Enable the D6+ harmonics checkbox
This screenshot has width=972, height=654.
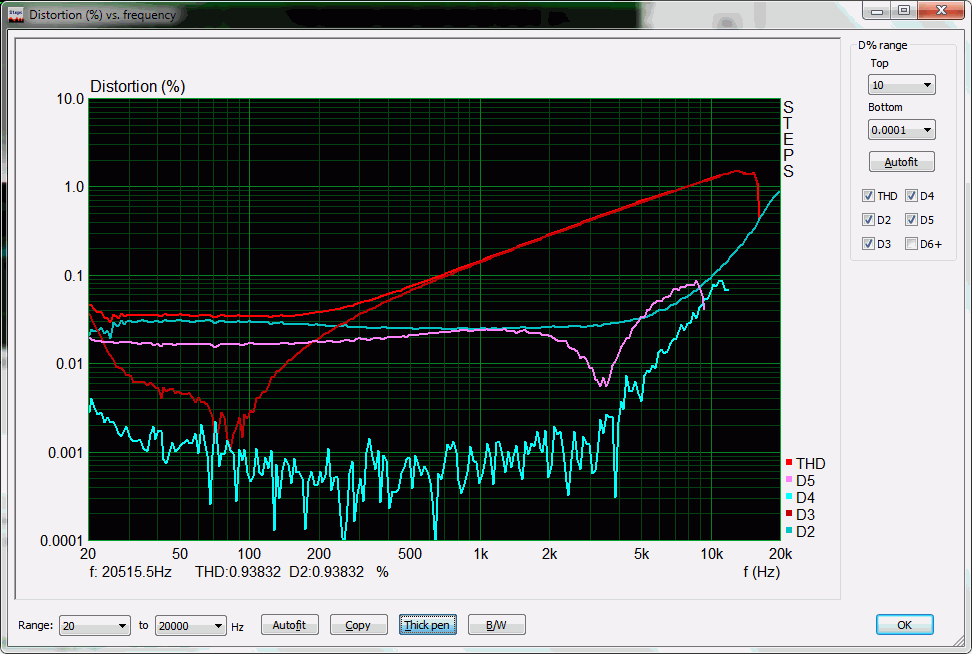click(911, 244)
